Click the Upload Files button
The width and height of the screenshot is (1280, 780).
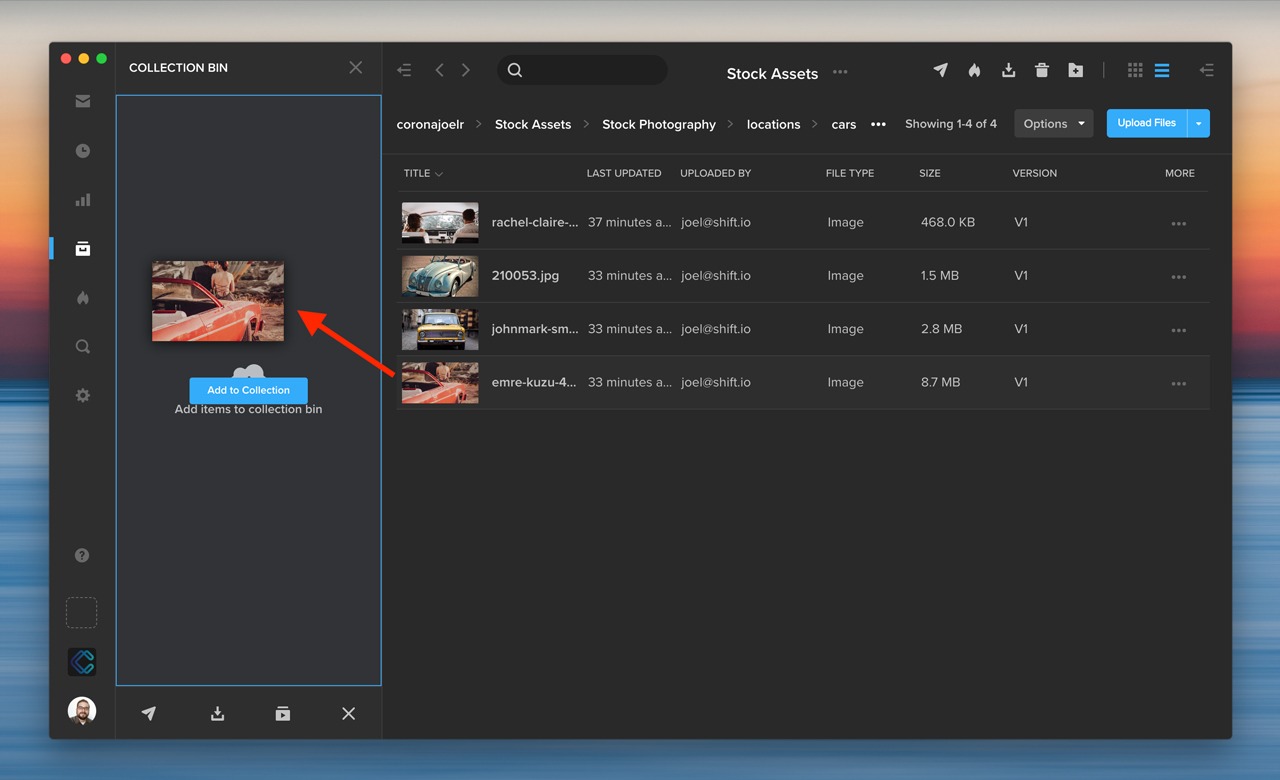1146,124
